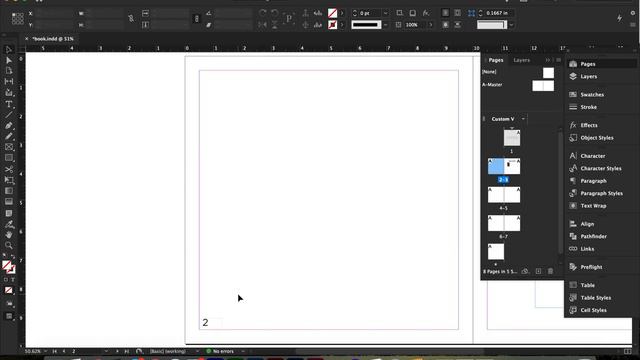The width and height of the screenshot is (640, 360).
Task: Select the Zoom tool
Action: [x=9, y=245]
